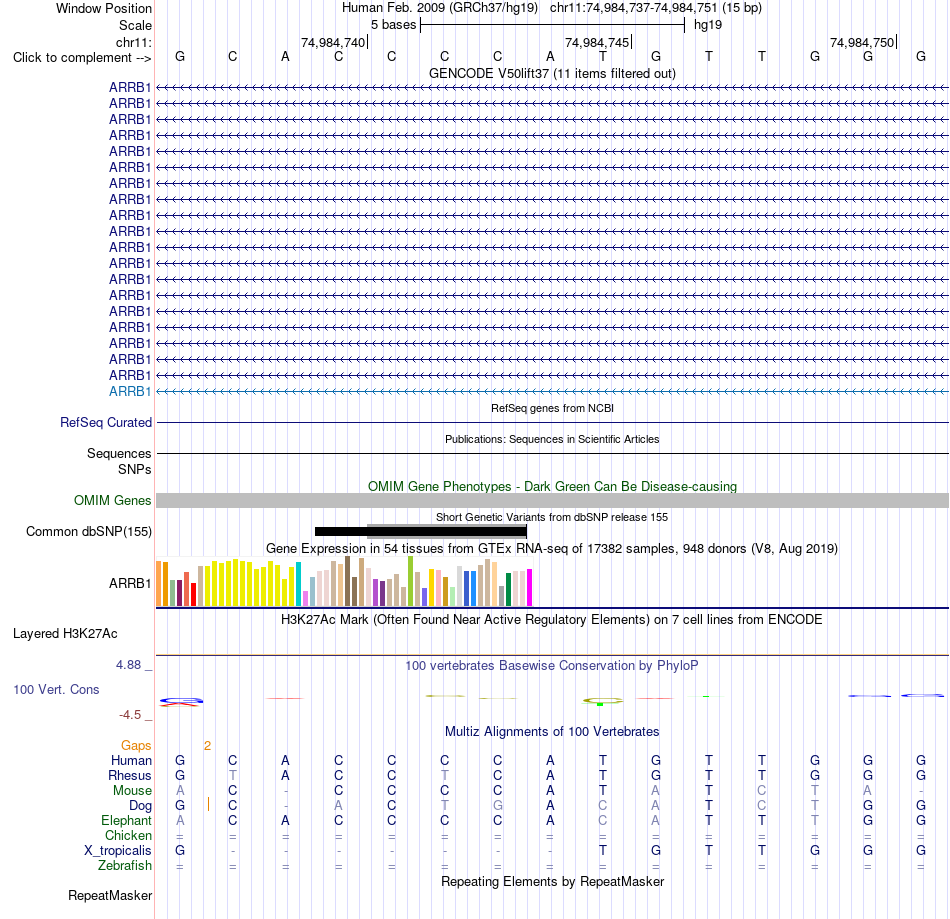Viewport: 950px width, 919px height.
Task: Click the -4.5 lower scale value
Action: click(x=130, y=715)
